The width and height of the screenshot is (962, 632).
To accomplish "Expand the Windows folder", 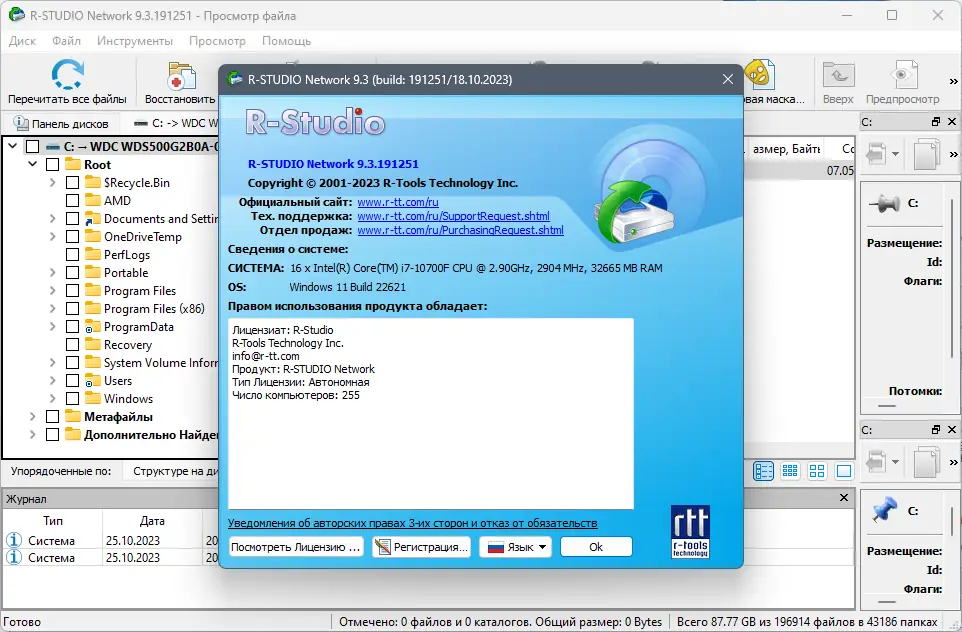I will pos(52,399).
